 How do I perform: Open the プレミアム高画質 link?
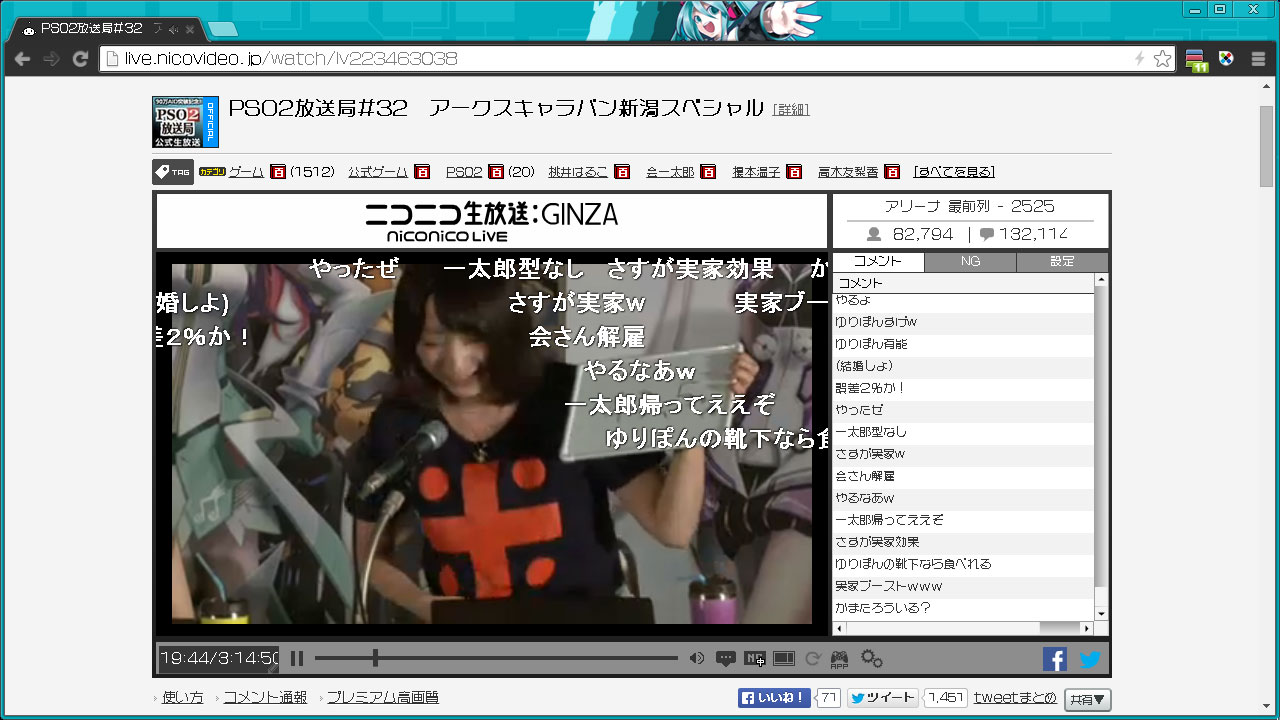tap(383, 697)
